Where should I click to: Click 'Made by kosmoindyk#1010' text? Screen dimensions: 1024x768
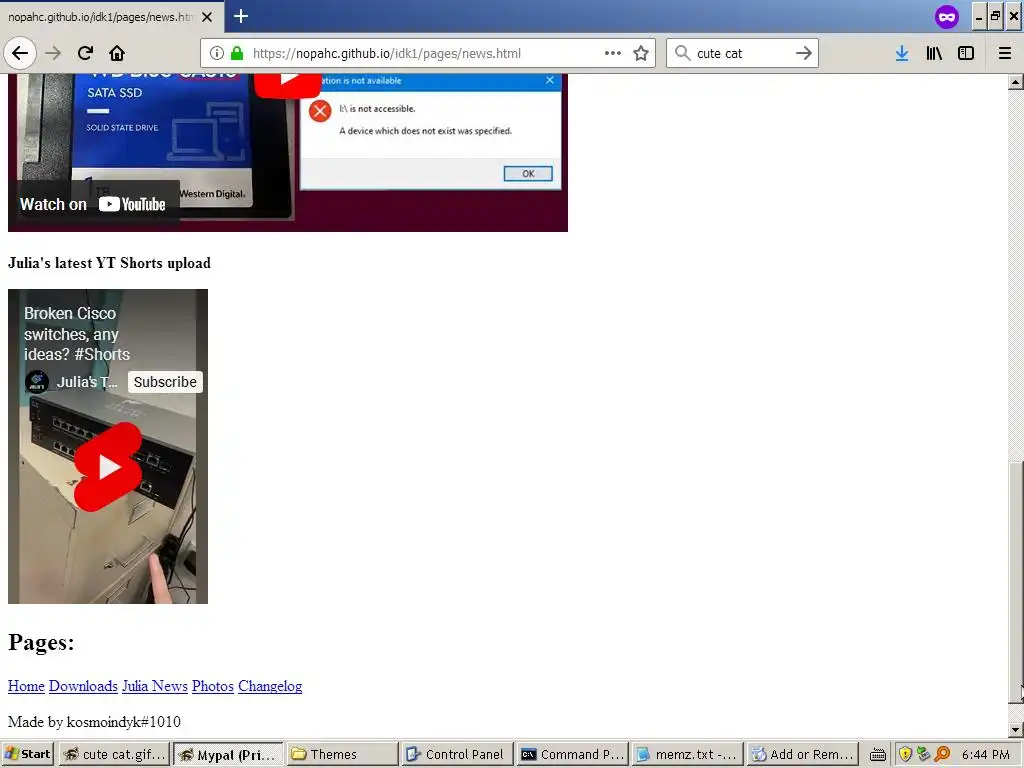[94, 722]
